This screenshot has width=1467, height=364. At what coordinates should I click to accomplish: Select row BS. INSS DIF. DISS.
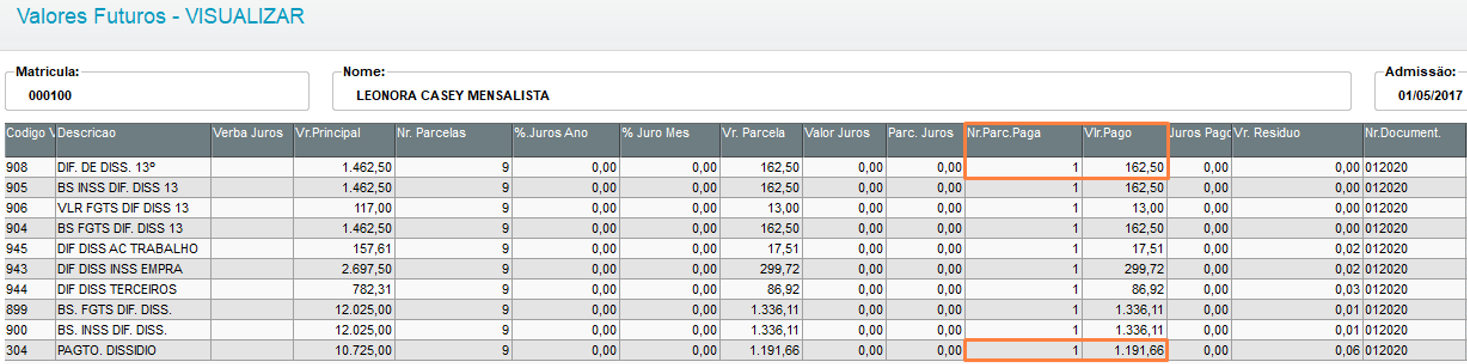pos(735,330)
